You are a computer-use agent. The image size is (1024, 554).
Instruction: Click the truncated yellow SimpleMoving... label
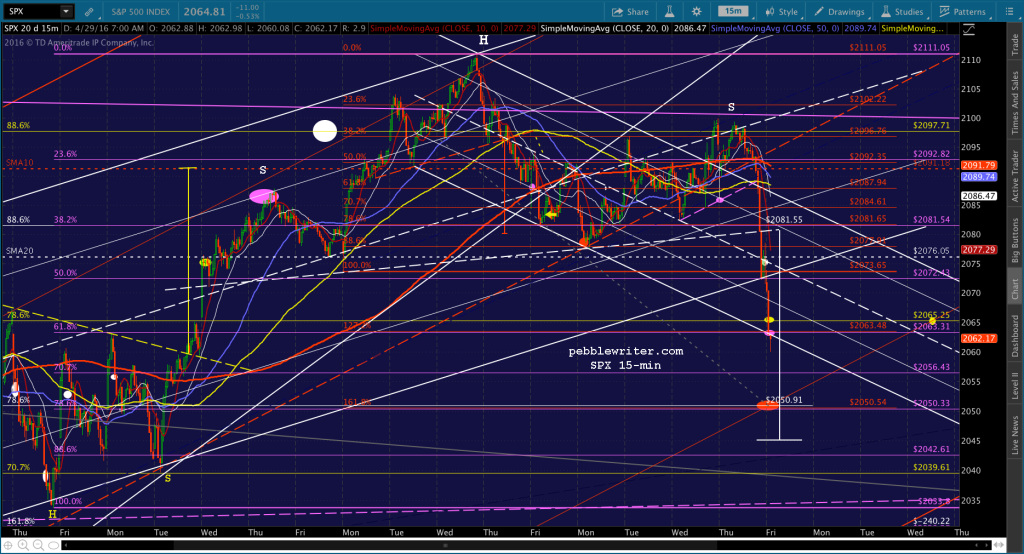pyautogui.click(x=912, y=29)
